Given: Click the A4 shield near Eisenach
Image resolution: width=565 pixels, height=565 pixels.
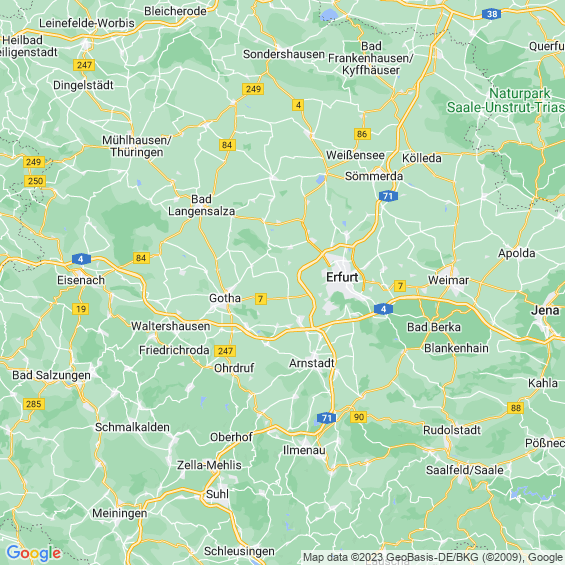Looking at the screenshot, I should pos(81,259).
